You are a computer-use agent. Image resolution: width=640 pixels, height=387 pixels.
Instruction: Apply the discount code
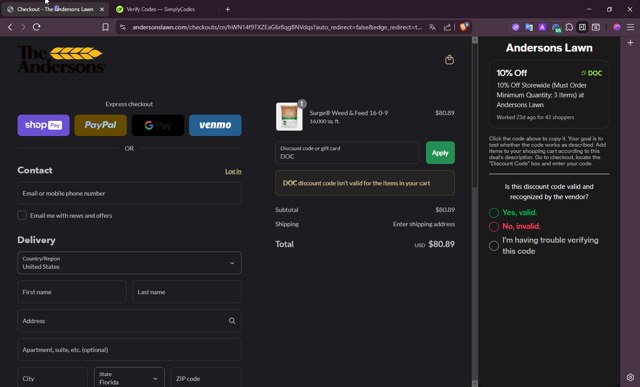pyautogui.click(x=440, y=153)
